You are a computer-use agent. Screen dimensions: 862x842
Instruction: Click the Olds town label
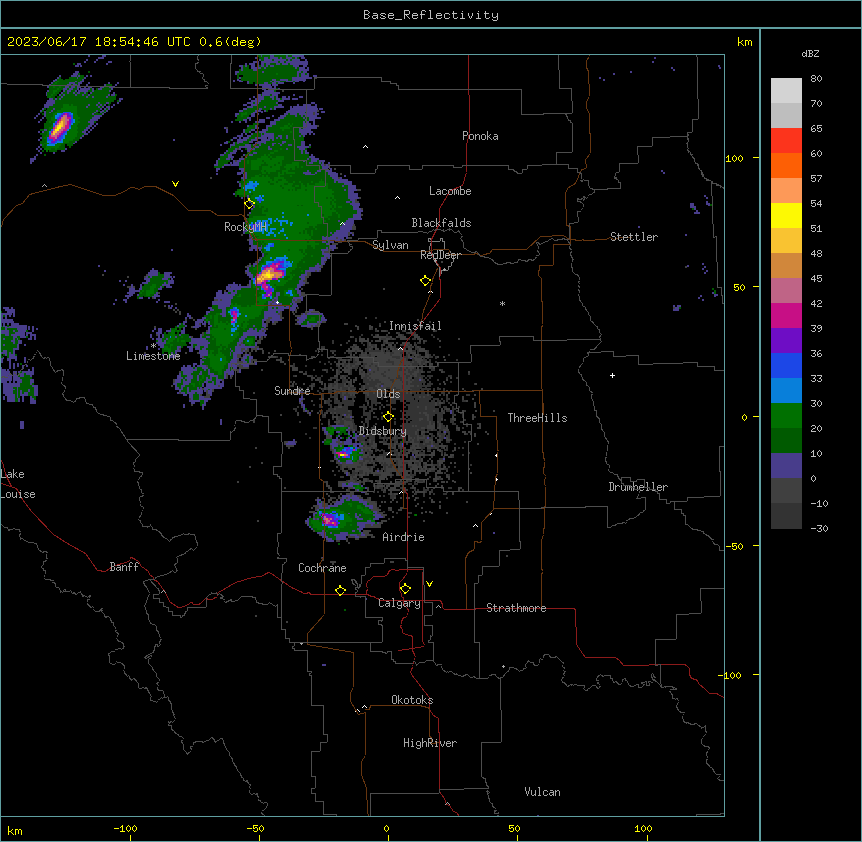pyautogui.click(x=388, y=394)
